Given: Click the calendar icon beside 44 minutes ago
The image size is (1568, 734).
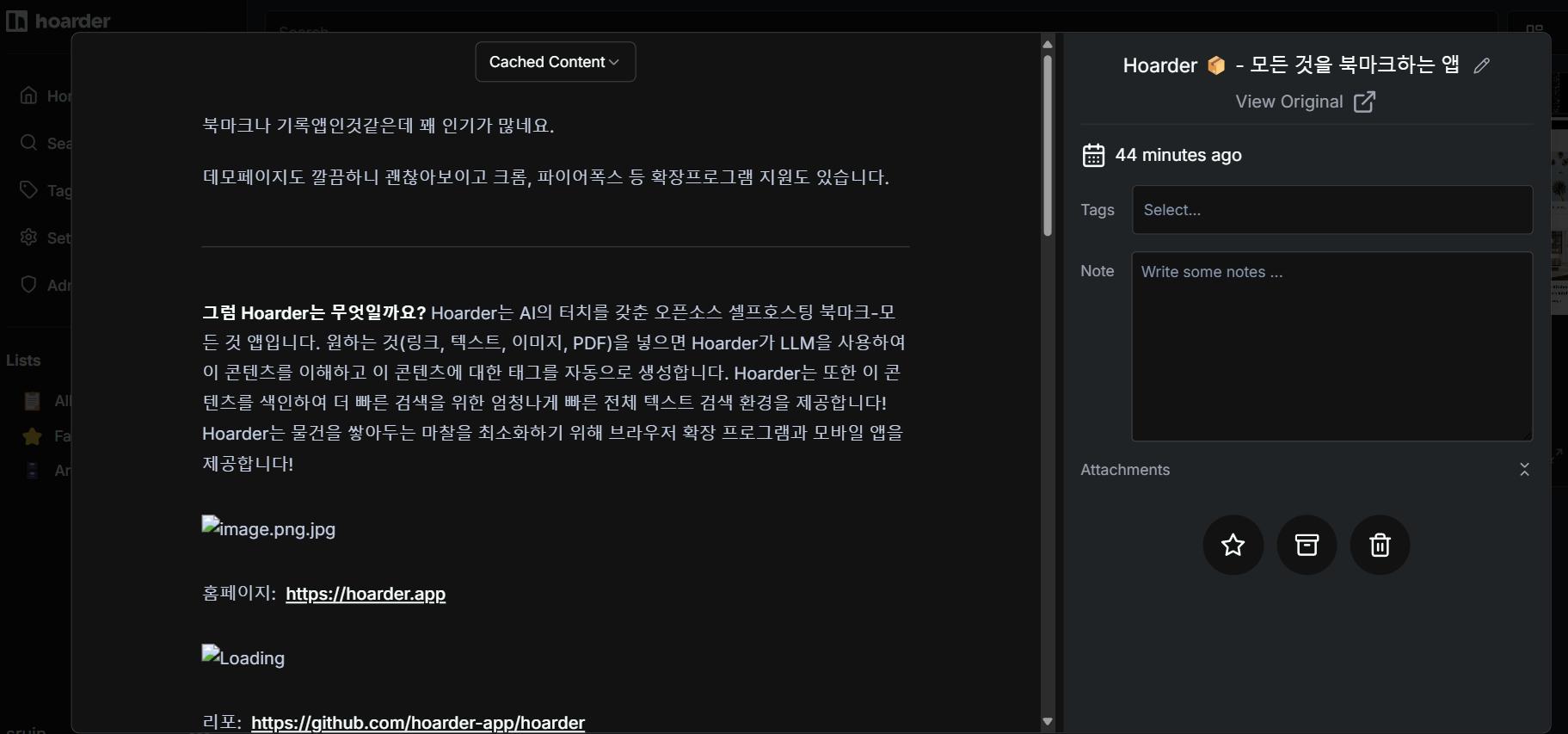Looking at the screenshot, I should (x=1093, y=155).
